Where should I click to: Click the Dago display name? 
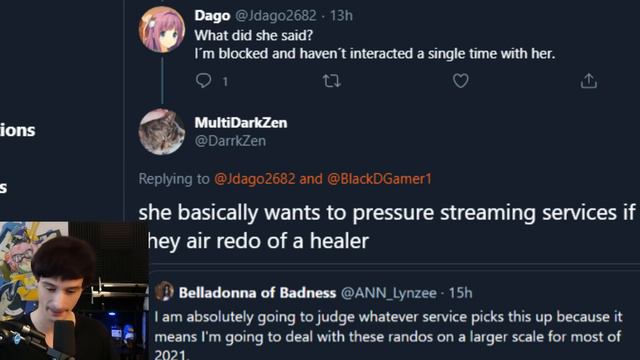coord(212,16)
